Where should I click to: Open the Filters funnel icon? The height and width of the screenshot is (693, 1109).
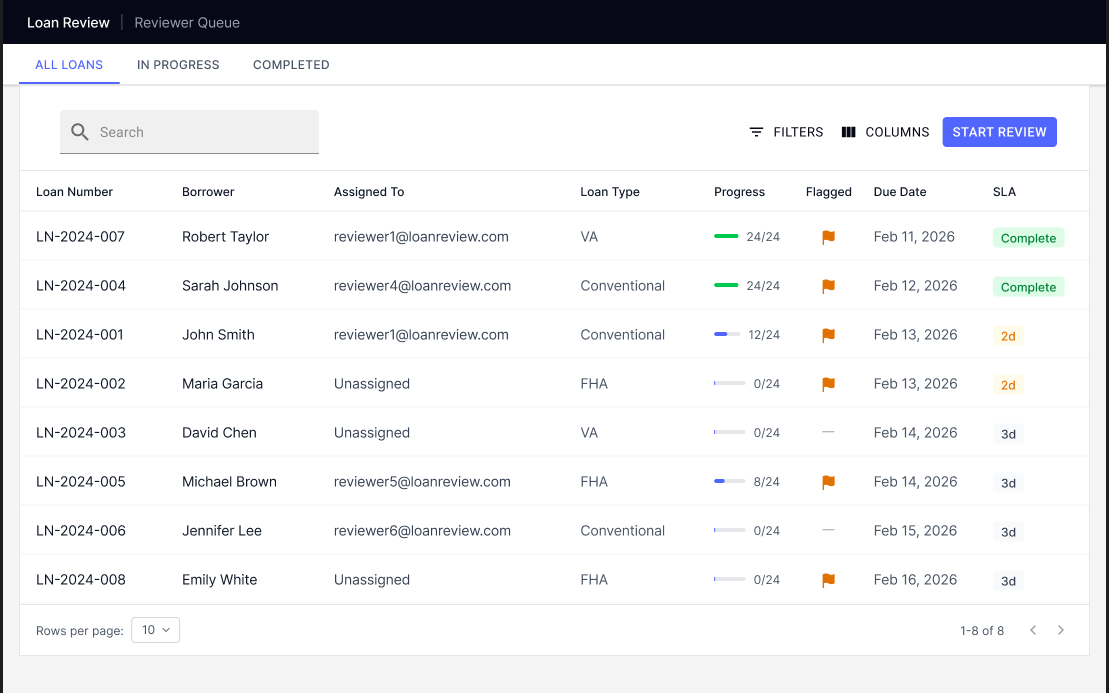point(757,131)
